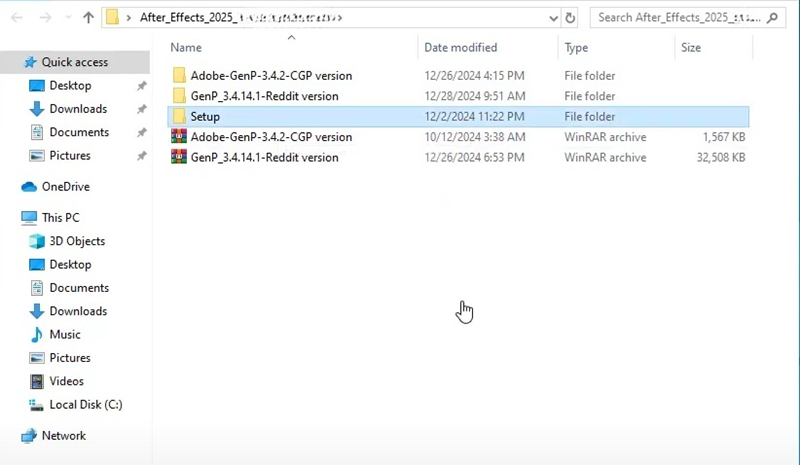Screen dimensions: 800x465
Task: Open Pictures under This PC
Action: pos(70,358)
